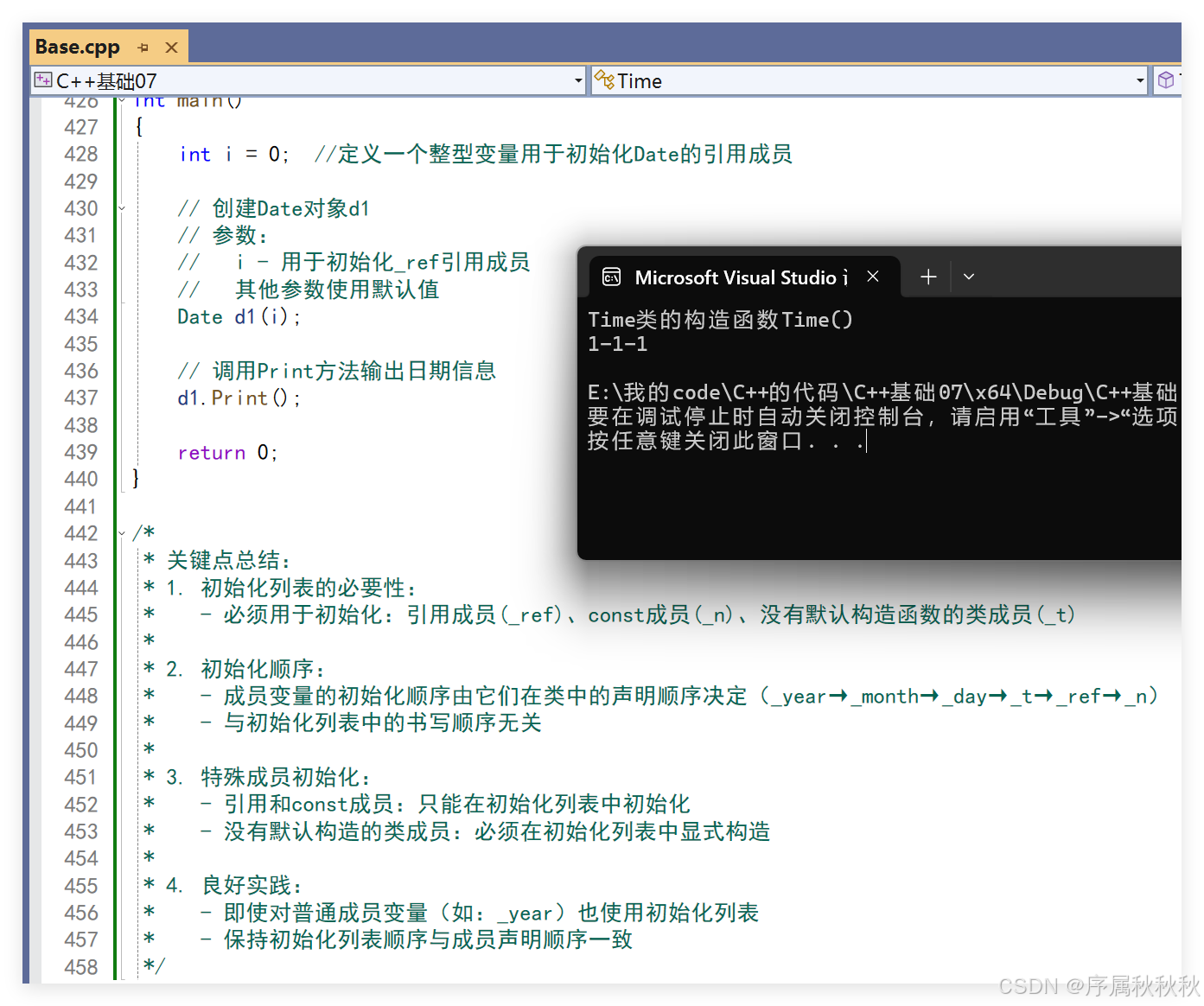Click line number 440 in the gutter

coord(81,480)
